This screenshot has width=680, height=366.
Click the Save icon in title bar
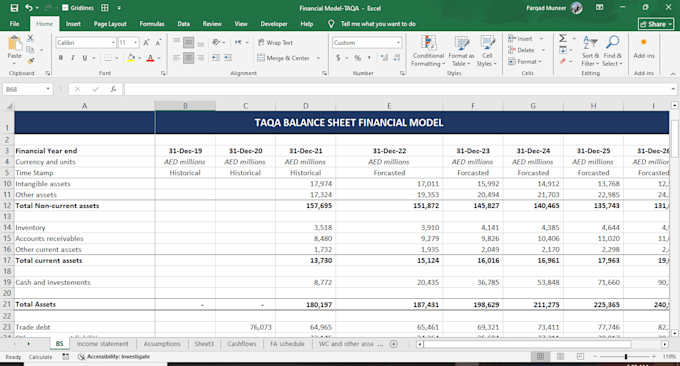point(14,8)
